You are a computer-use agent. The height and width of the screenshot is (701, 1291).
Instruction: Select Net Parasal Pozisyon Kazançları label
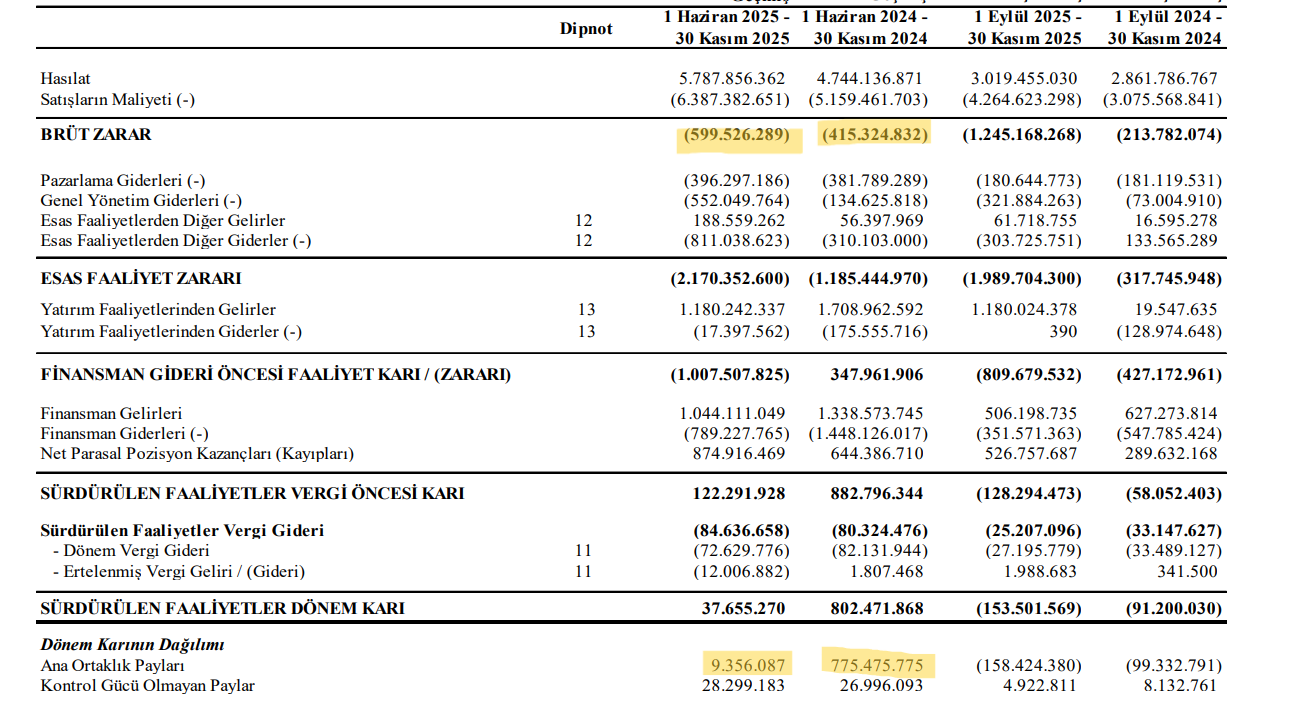pos(197,453)
